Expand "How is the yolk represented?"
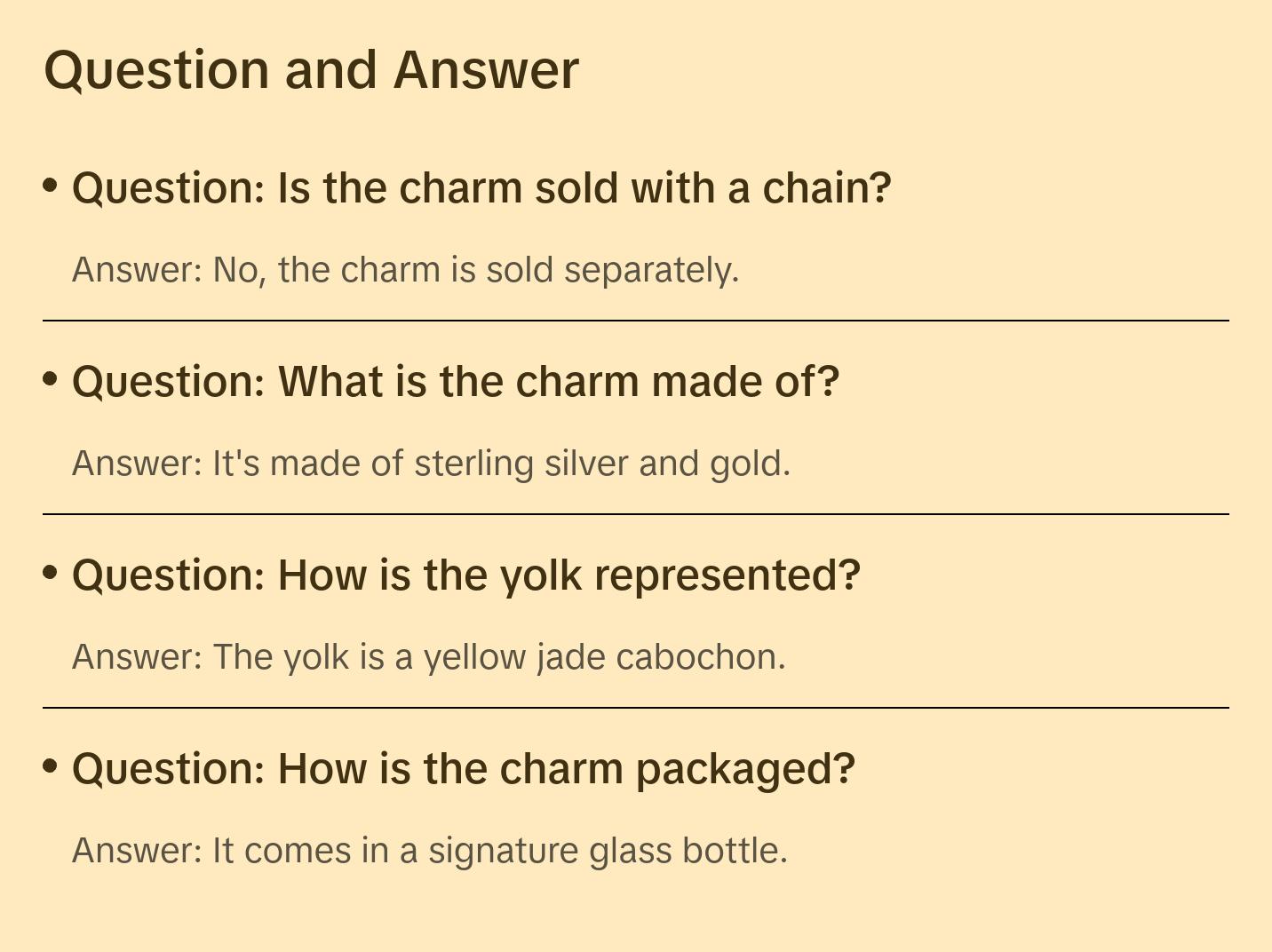The width and height of the screenshot is (1272, 952). [465, 575]
